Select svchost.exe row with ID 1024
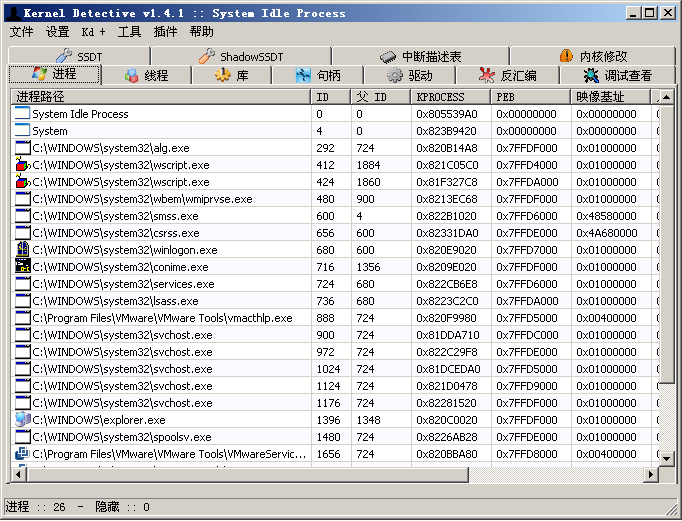This screenshot has height=521, width=682. [x=335, y=369]
